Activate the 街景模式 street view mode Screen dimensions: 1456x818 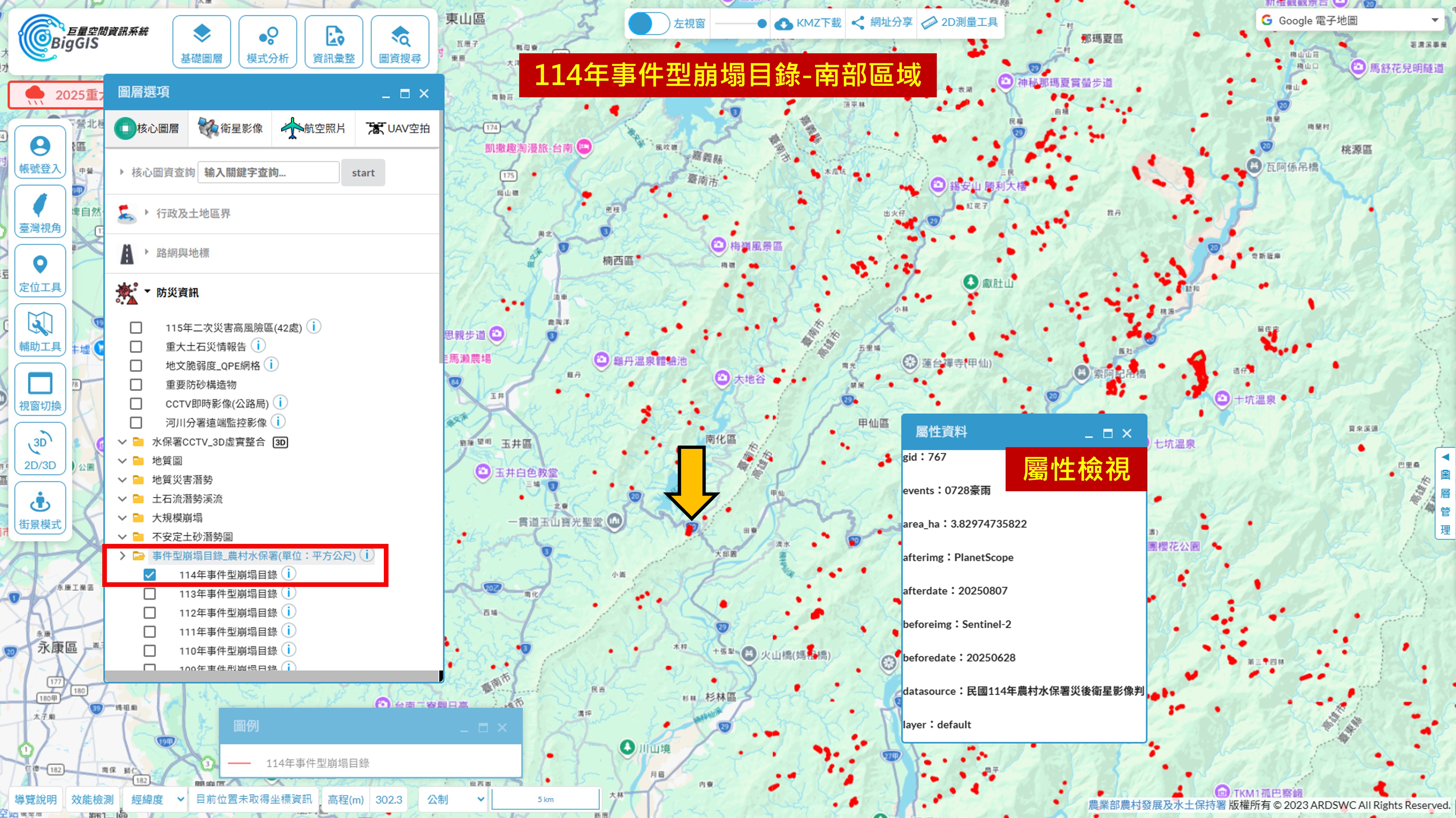(x=40, y=508)
